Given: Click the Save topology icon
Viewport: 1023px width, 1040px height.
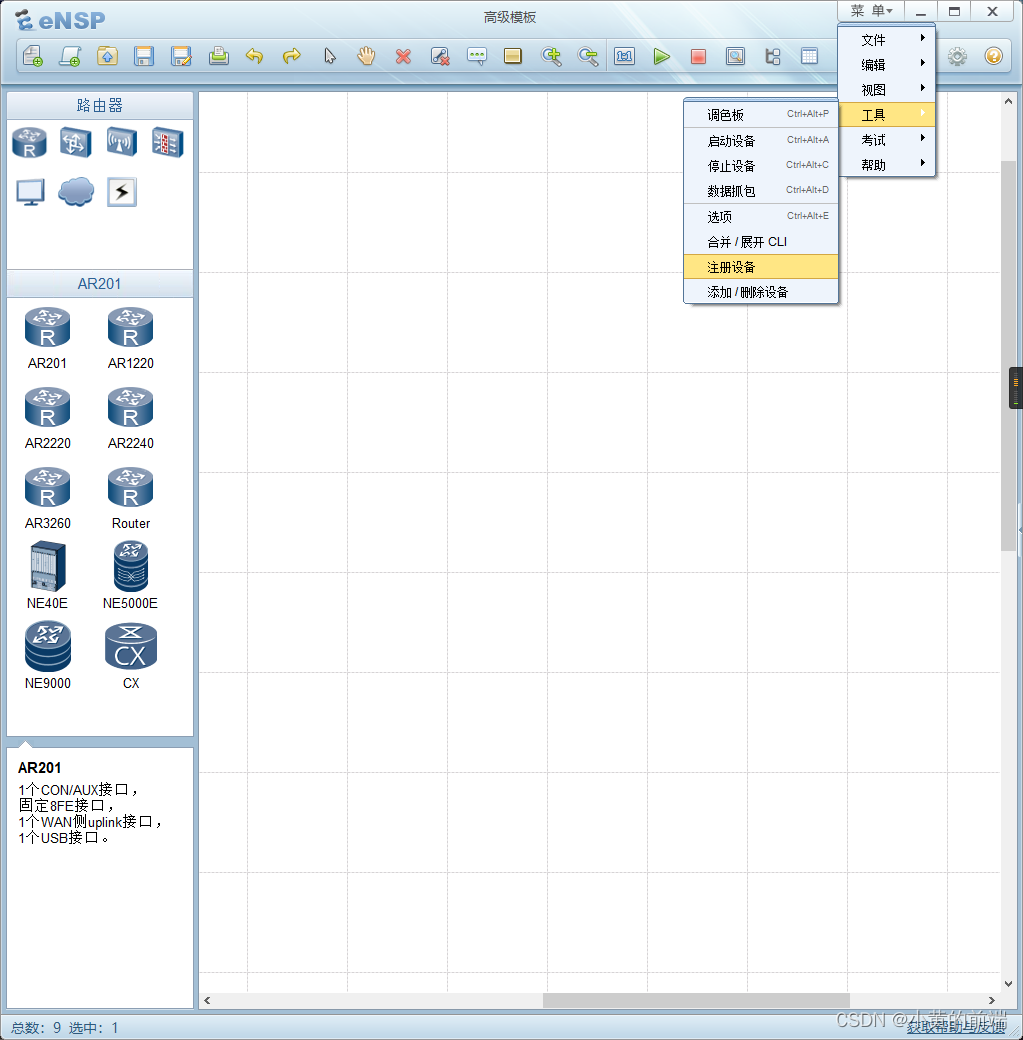Looking at the screenshot, I should pyautogui.click(x=144, y=56).
